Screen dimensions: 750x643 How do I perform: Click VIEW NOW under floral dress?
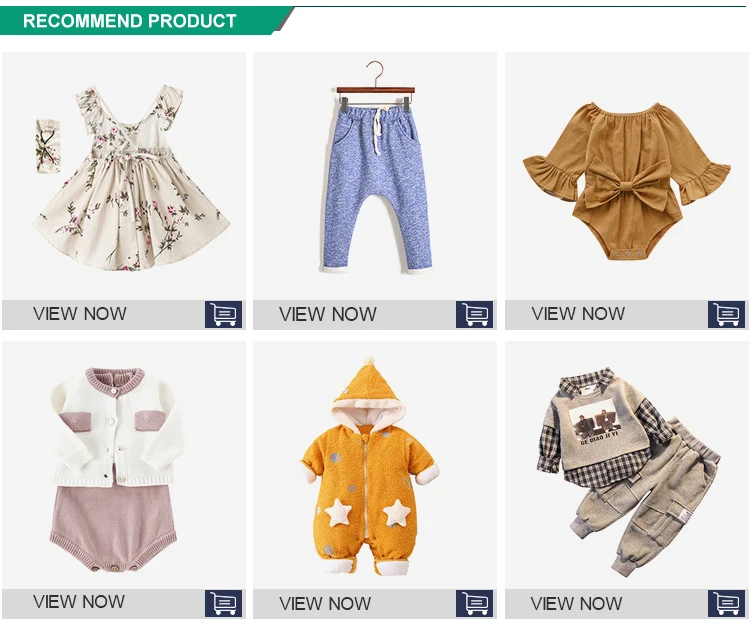tap(79, 314)
